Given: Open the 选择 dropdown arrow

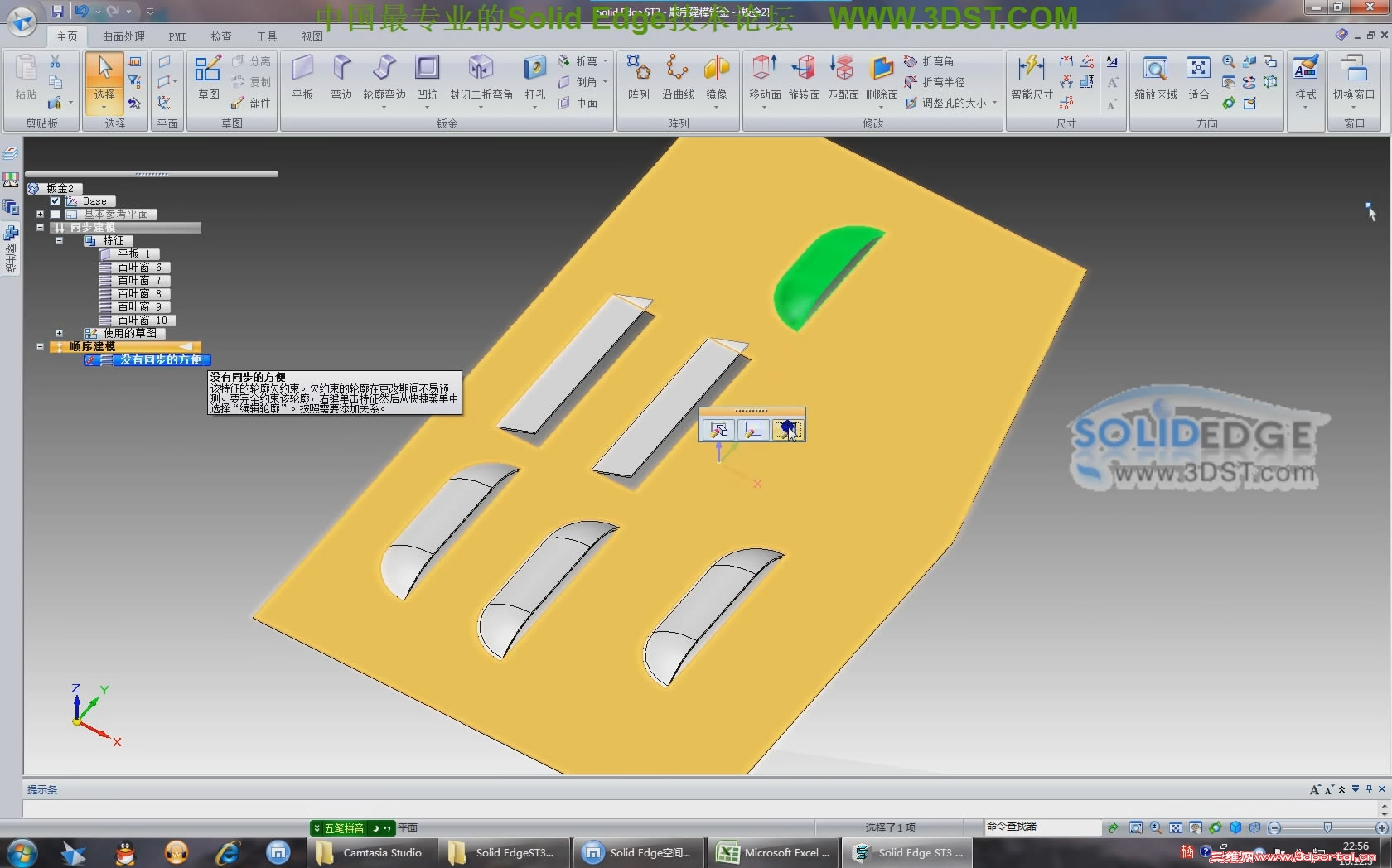Looking at the screenshot, I should (x=104, y=108).
